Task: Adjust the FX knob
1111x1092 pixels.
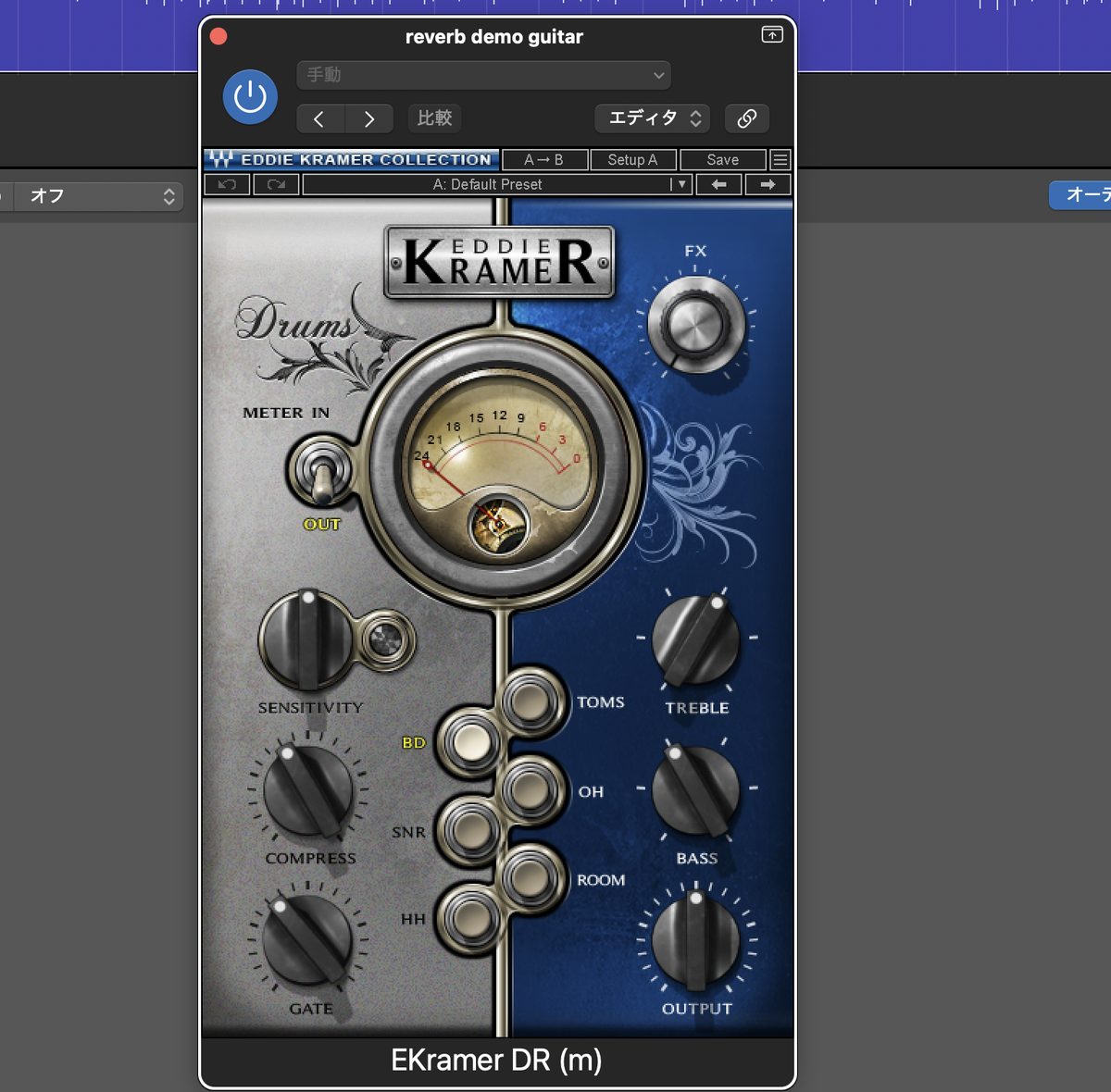Action: click(695, 325)
